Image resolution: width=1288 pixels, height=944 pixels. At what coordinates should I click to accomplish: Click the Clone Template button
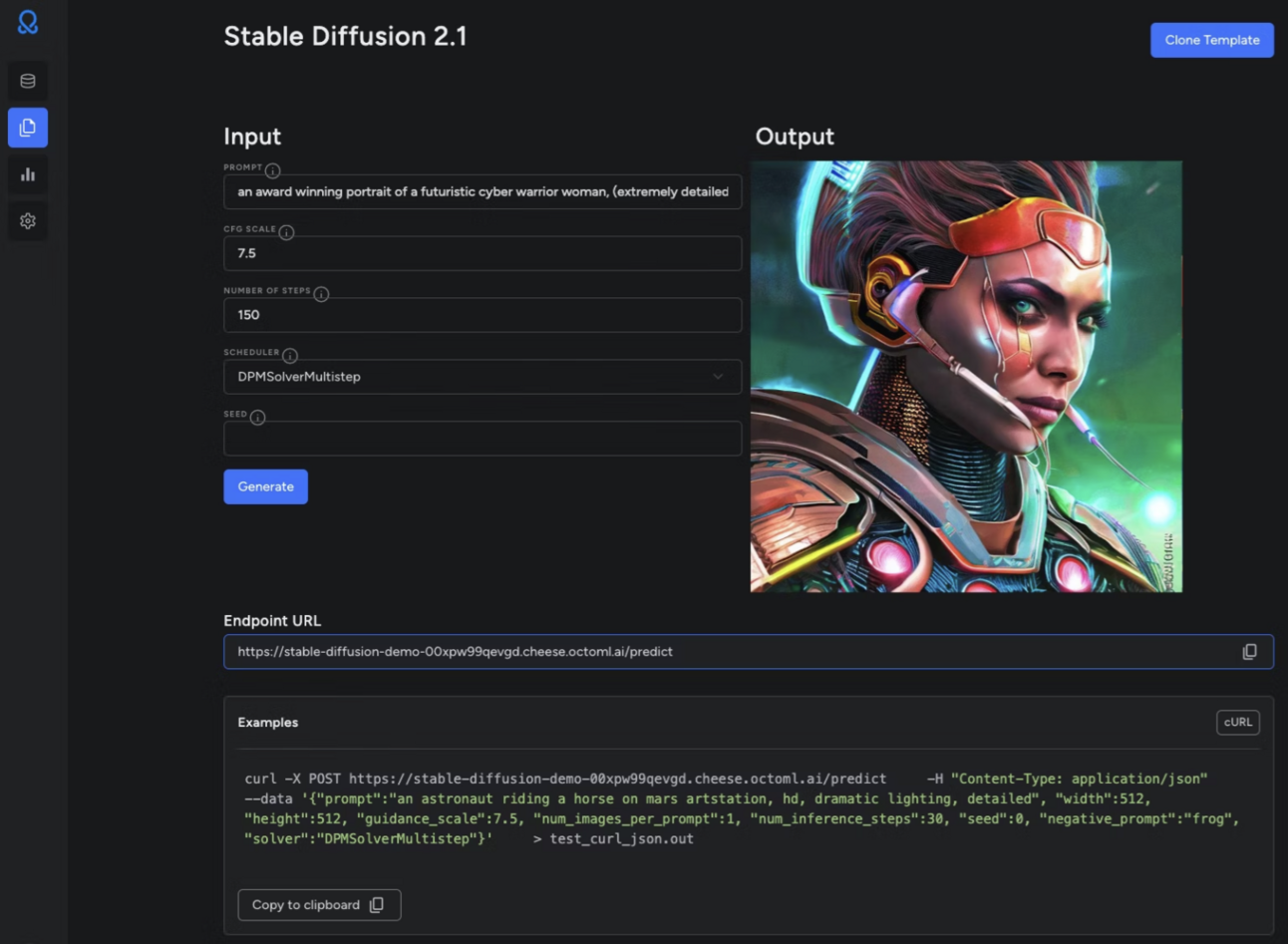pos(1212,40)
